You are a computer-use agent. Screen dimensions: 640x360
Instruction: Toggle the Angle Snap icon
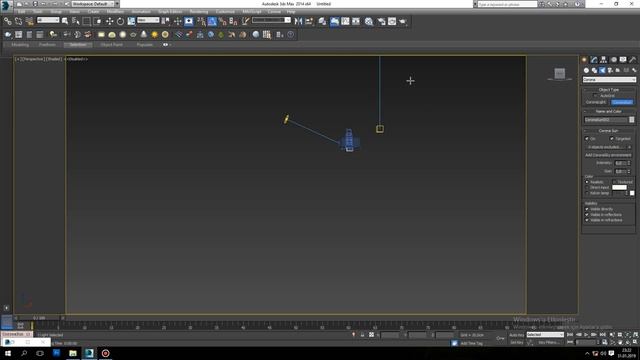click(212, 21)
